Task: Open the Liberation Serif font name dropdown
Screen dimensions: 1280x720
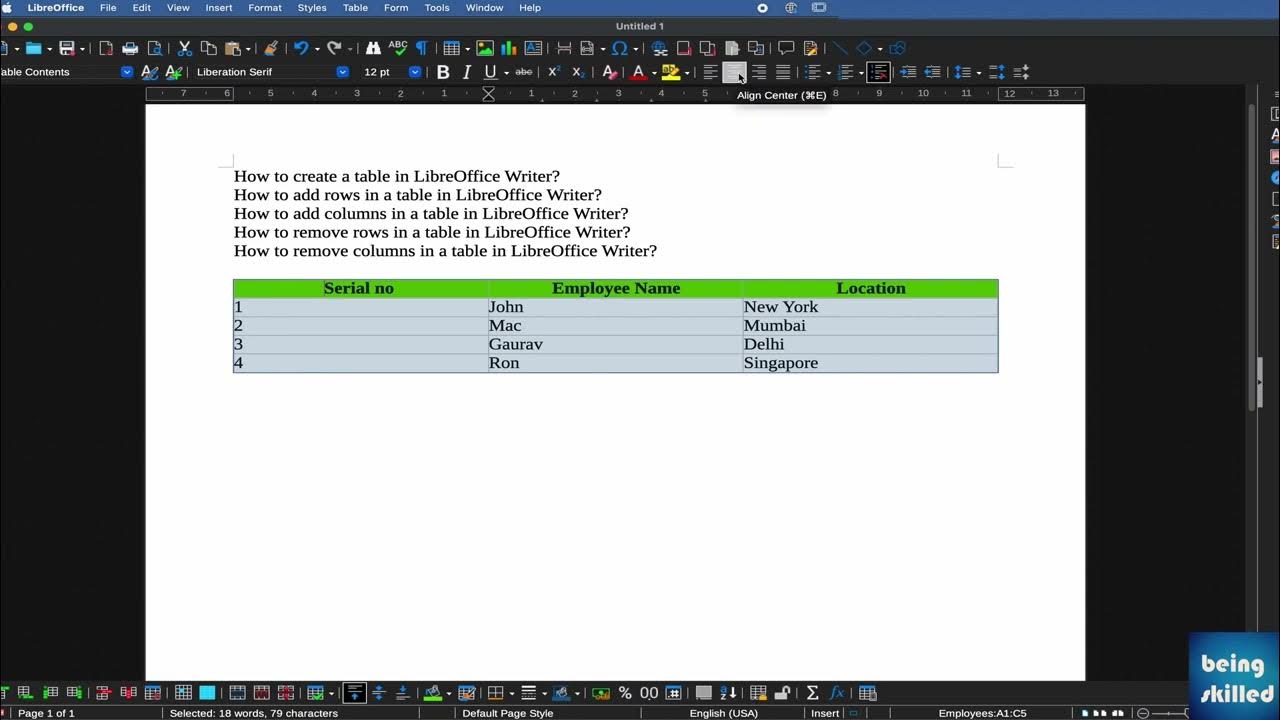Action: (342, 72)
